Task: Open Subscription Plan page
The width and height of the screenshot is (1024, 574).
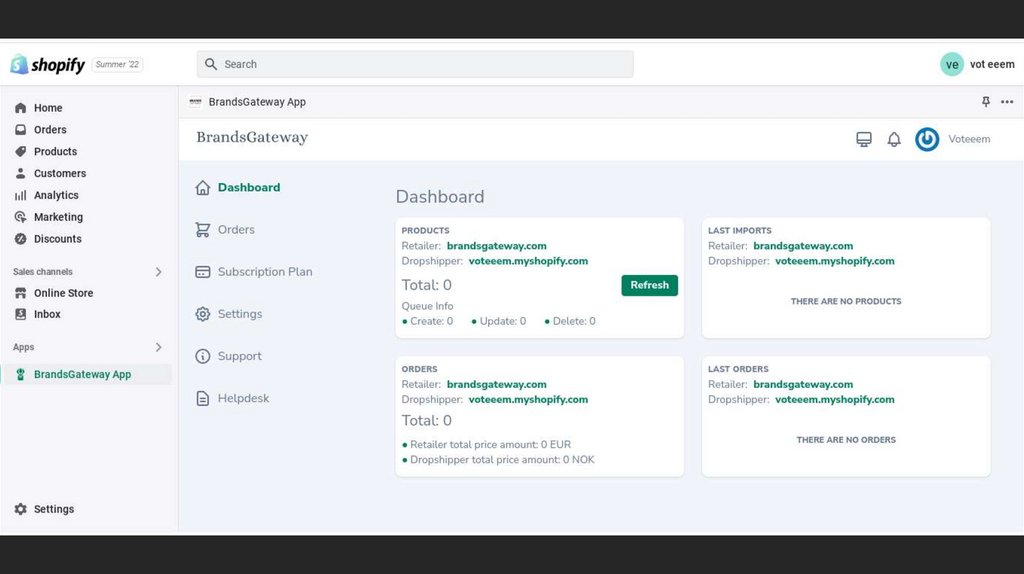Action: 264,272
